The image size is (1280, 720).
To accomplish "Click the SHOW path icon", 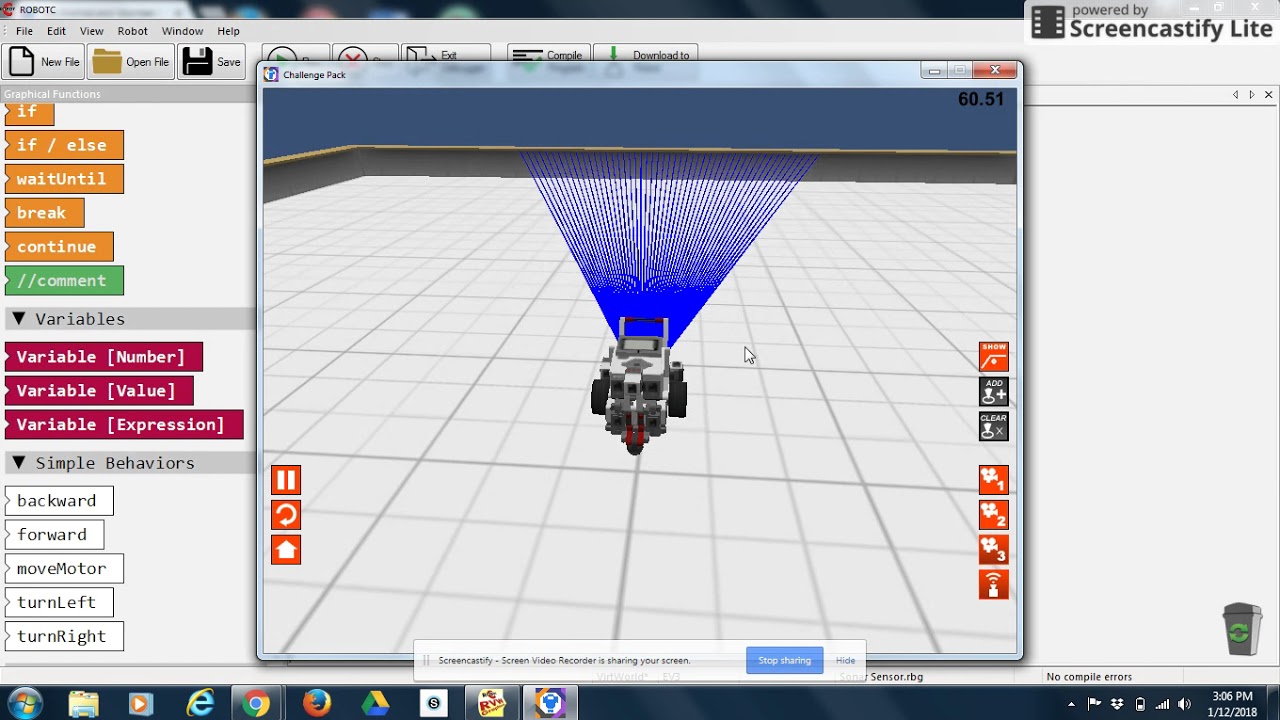I will point(993,357).
